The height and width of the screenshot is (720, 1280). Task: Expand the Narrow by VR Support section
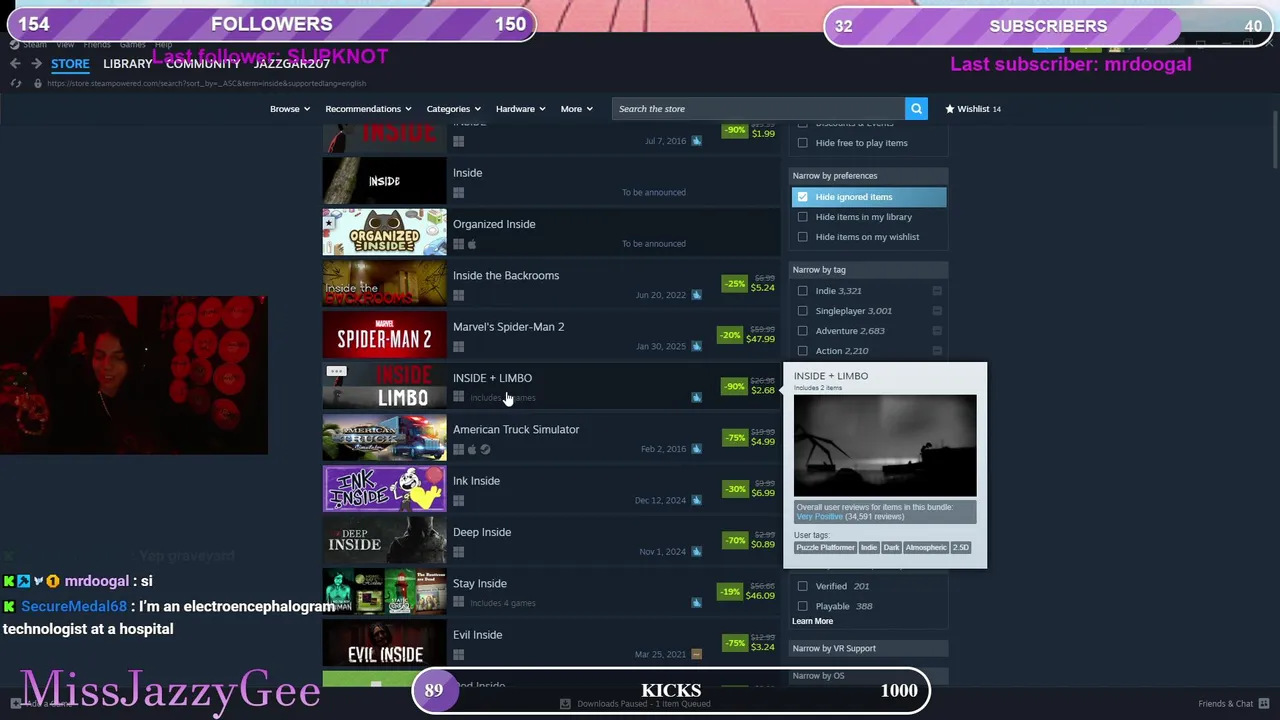[x=866, y=648]
